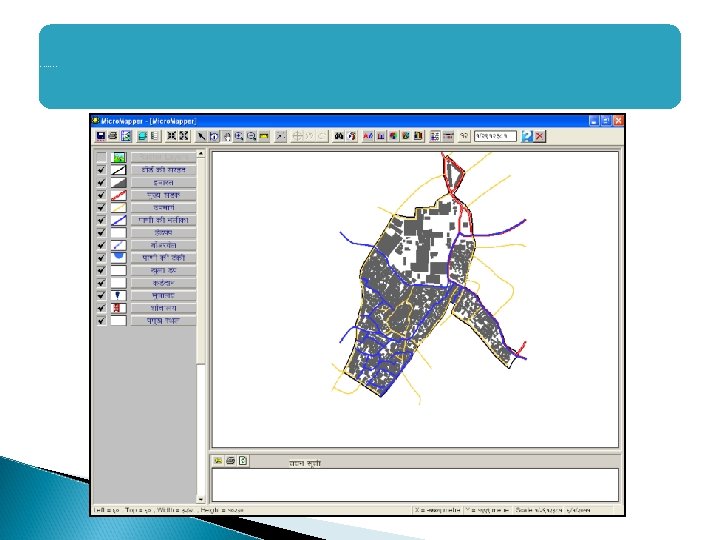Click the green theme icon before the bar chart
Image resolution: width=720 pixels, height=540 pixels.
pos(405,136)
